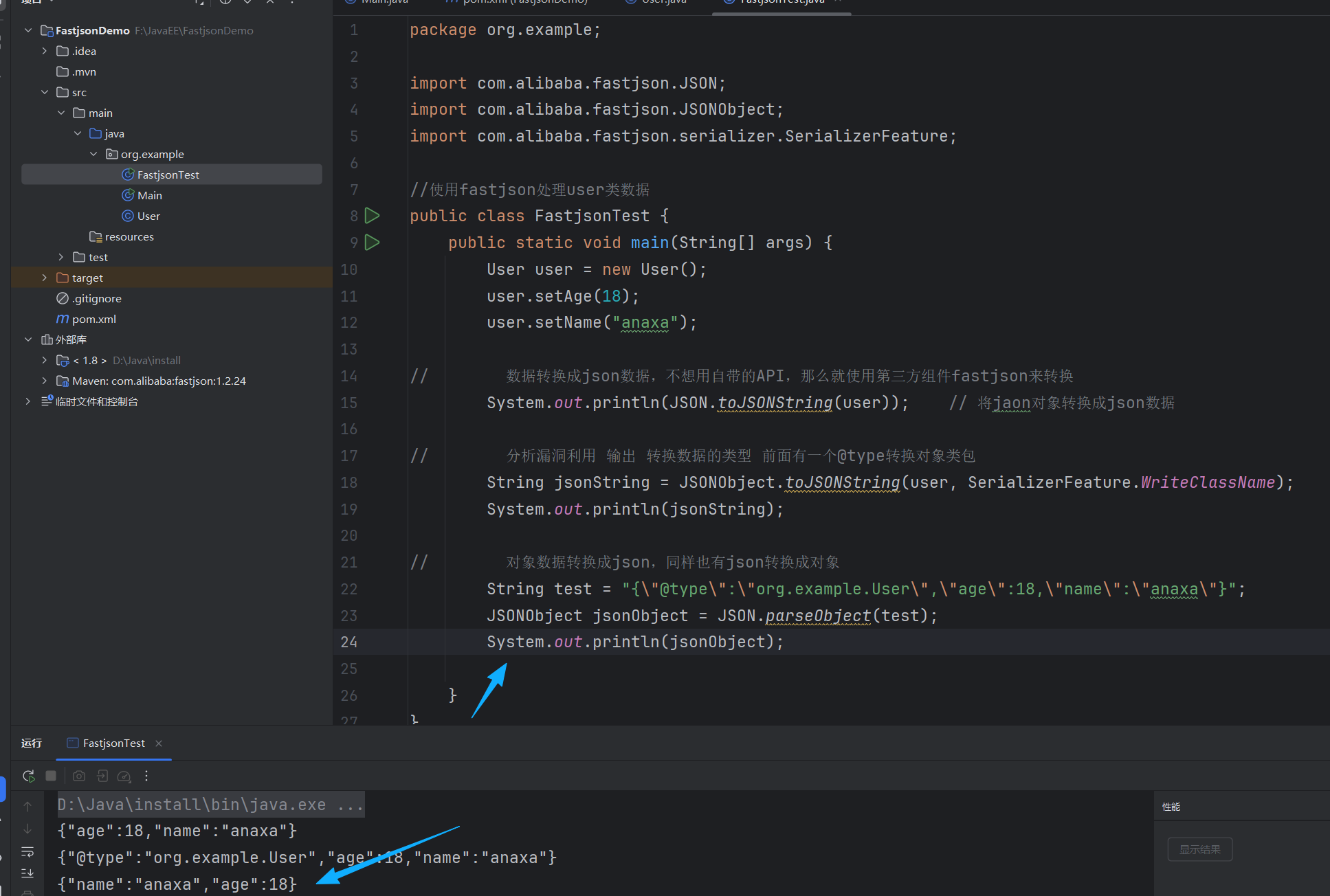Click the thread dump camera icon
1330x896 pixels.
[79, 776]
